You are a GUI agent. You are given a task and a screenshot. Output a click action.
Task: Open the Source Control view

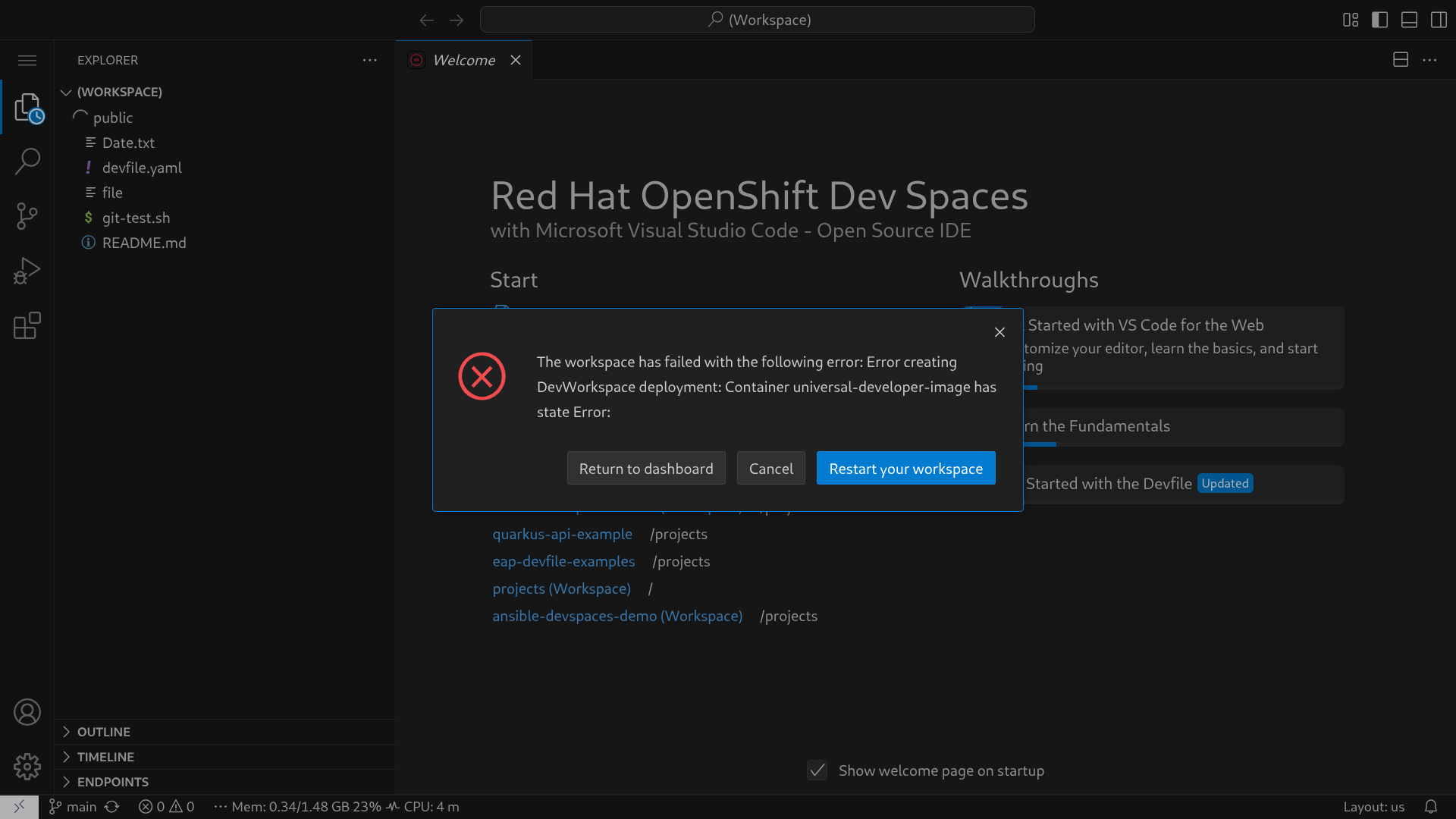pyautogui.click(x=27, y=216)
